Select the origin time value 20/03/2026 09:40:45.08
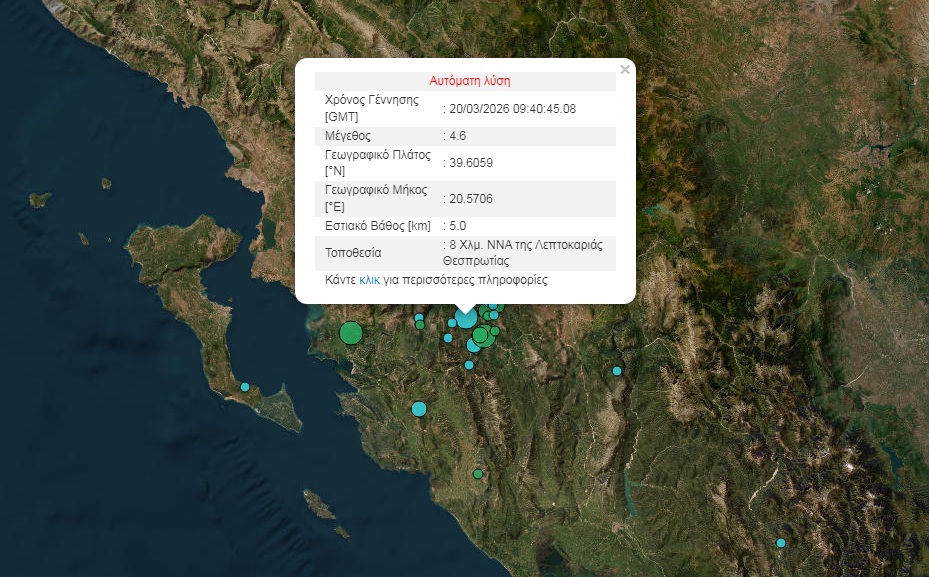 coord(513,108)
